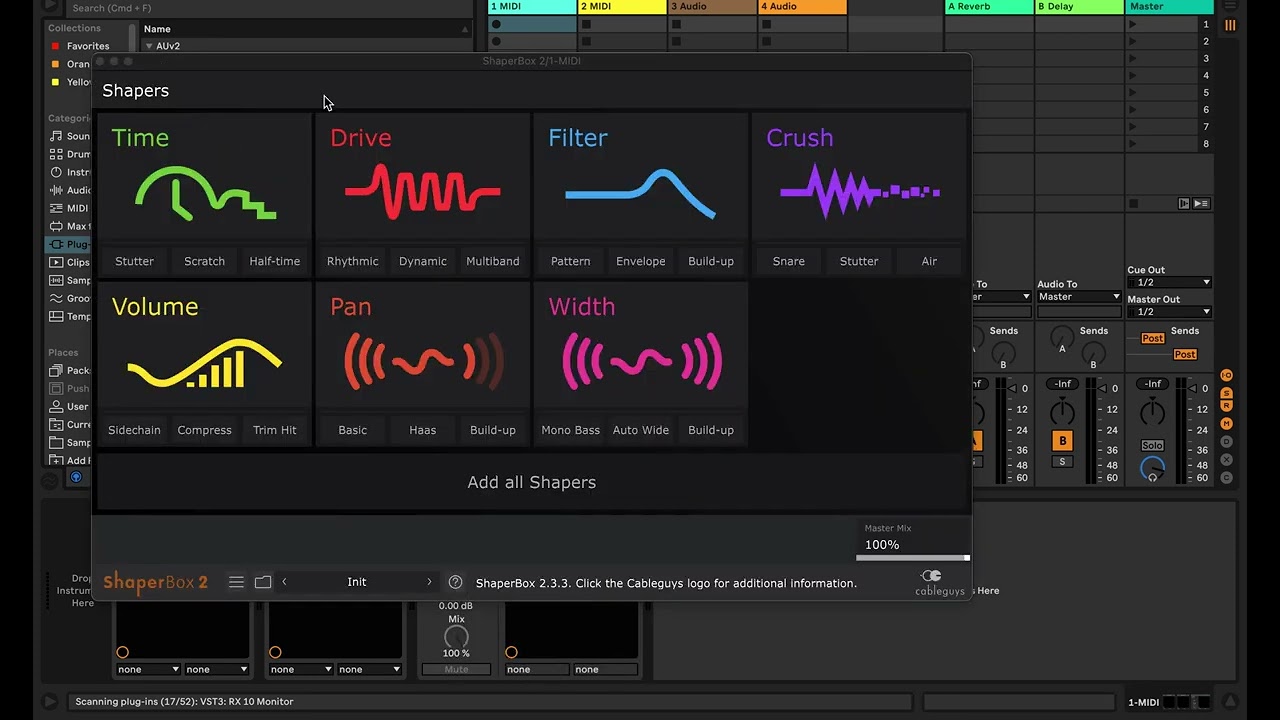Image resolution: width=1280 pixels, height=720 pixels.
Task: Open Cue Out 1/2 dropdown
Action: click(x=1169, y=283)
